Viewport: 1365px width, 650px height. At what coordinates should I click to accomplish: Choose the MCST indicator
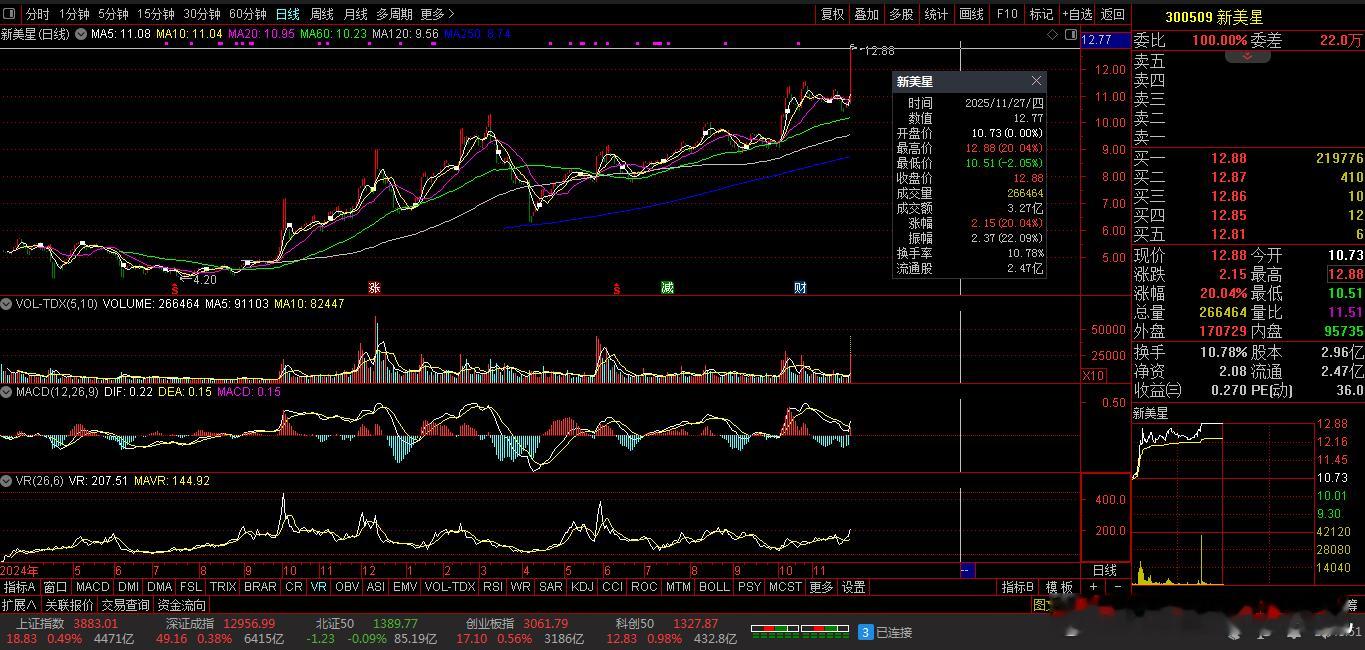tap(785, 587)
